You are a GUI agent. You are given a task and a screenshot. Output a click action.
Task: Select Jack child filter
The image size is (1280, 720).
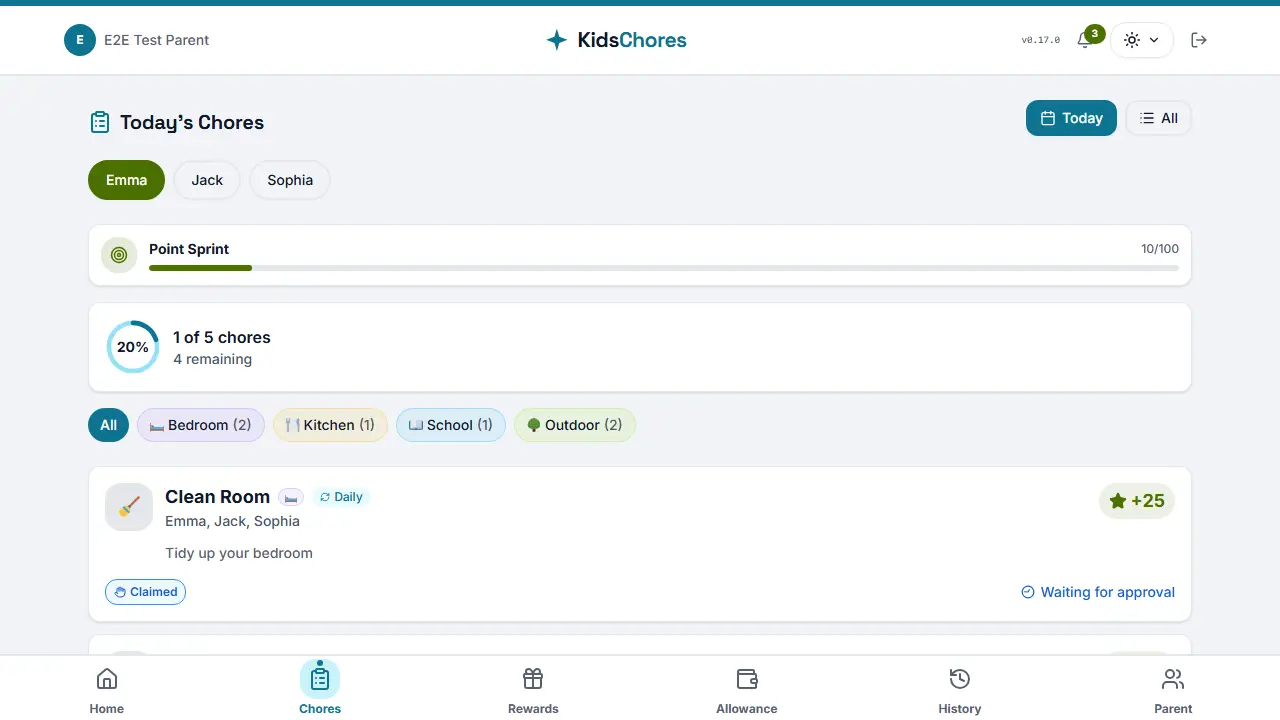click(x=207, y=180)
